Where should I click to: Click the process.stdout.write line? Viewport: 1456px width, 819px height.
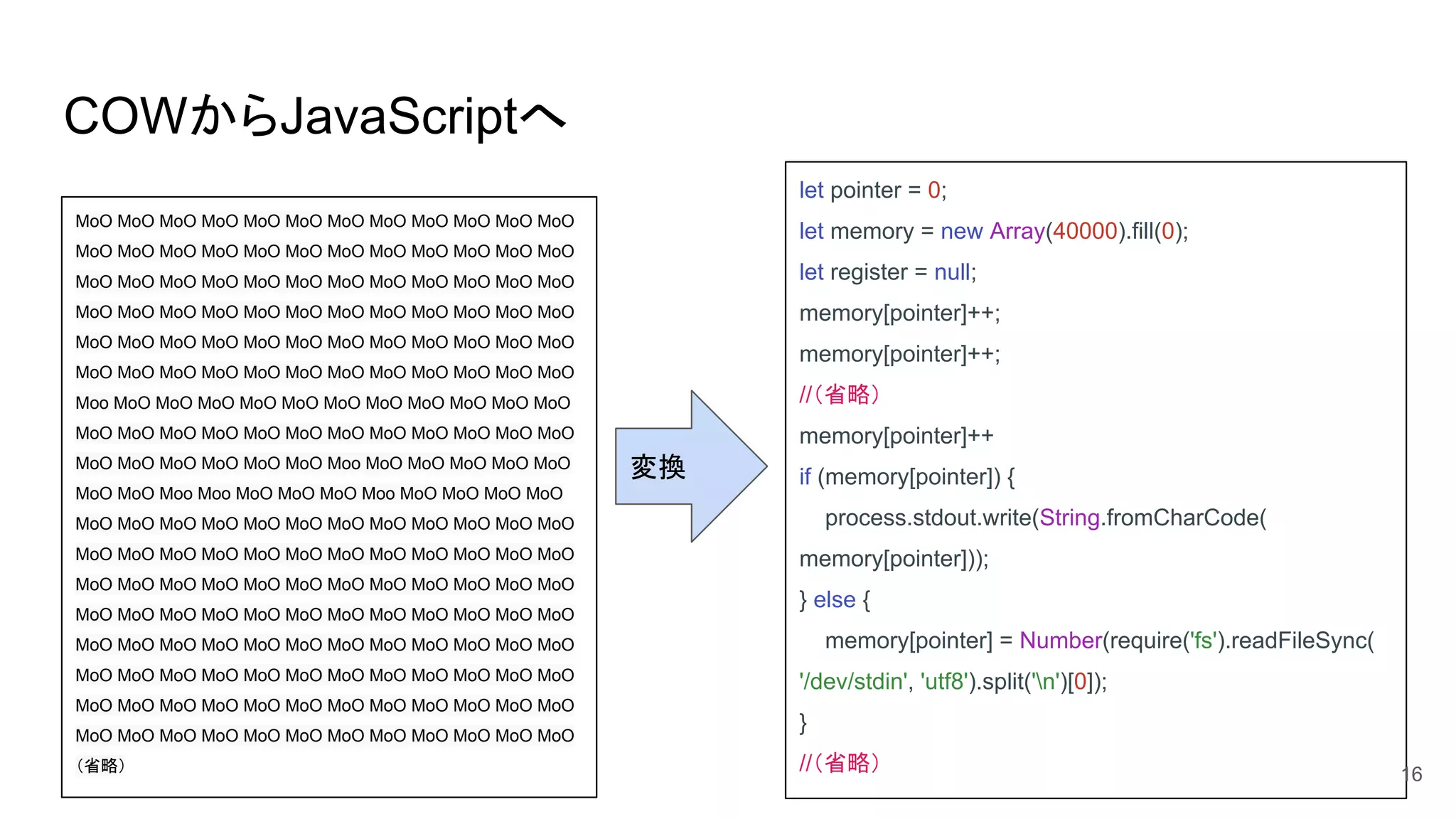(1045, 518)
